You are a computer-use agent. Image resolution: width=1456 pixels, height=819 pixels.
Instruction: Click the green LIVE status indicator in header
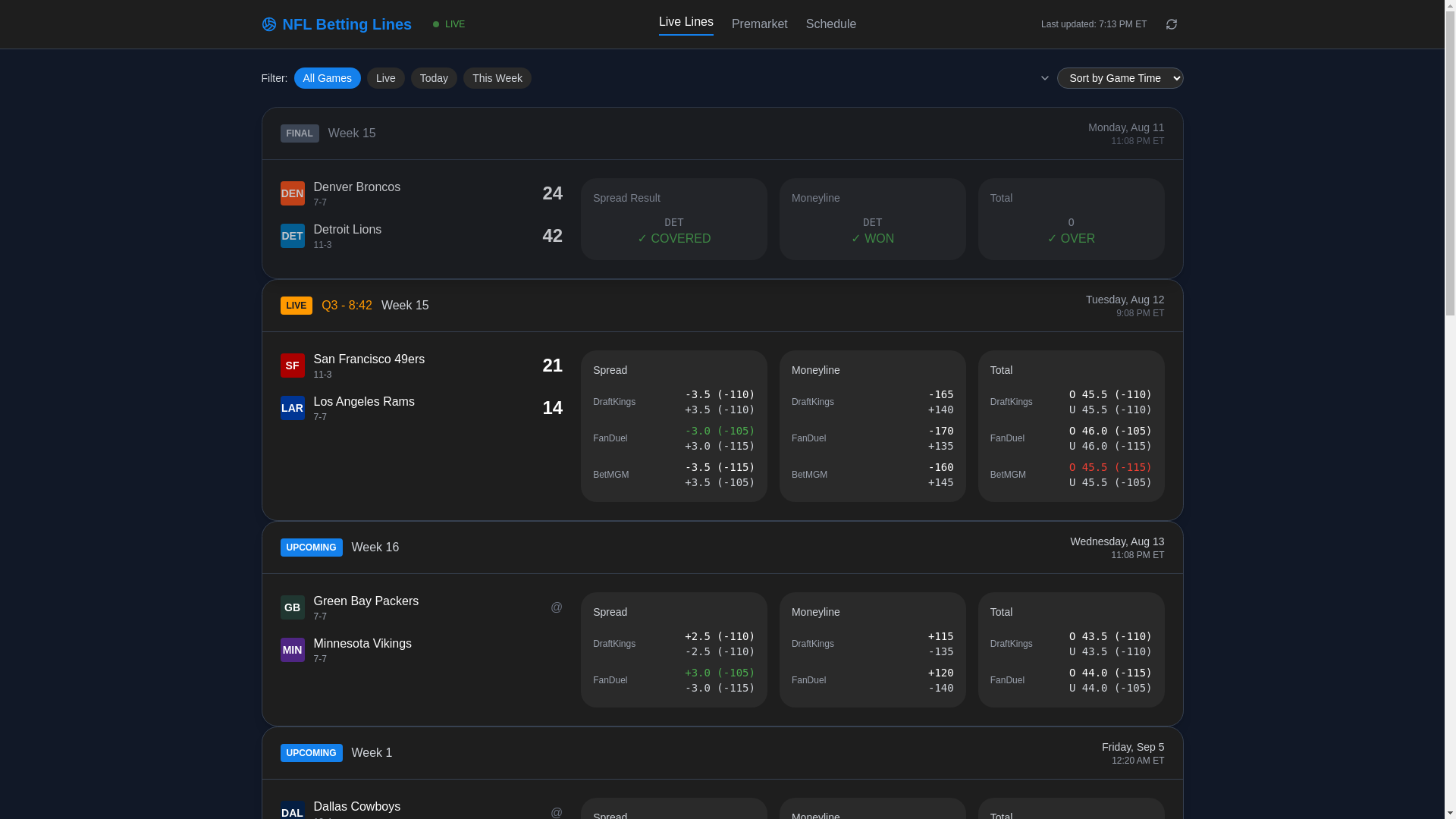pyautogui.click(x=449, y=24)
